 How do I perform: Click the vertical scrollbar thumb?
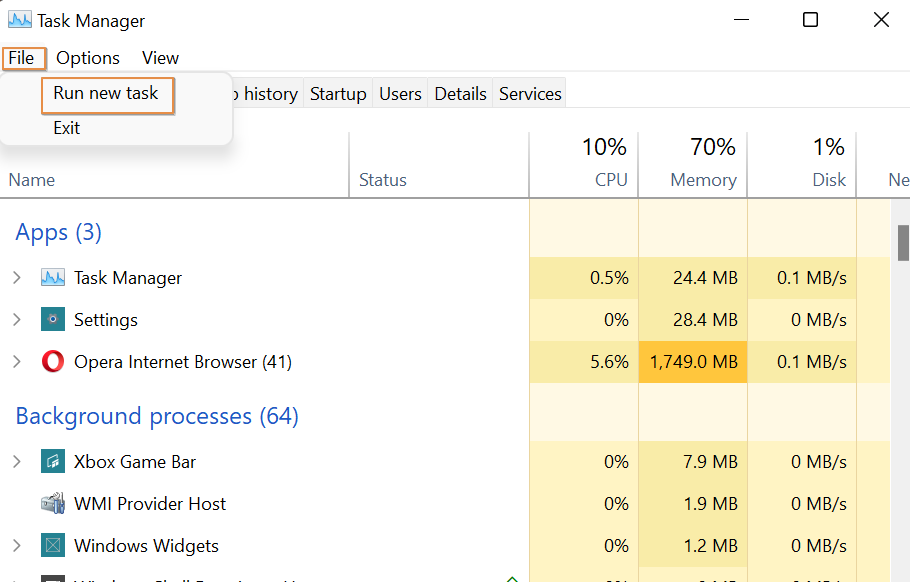[901, 243]
